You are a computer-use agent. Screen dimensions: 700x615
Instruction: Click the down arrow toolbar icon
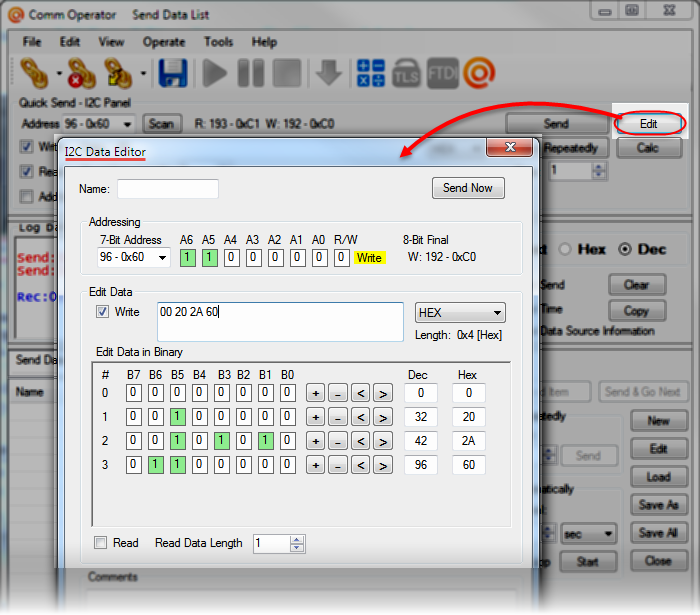coord(329,73)
